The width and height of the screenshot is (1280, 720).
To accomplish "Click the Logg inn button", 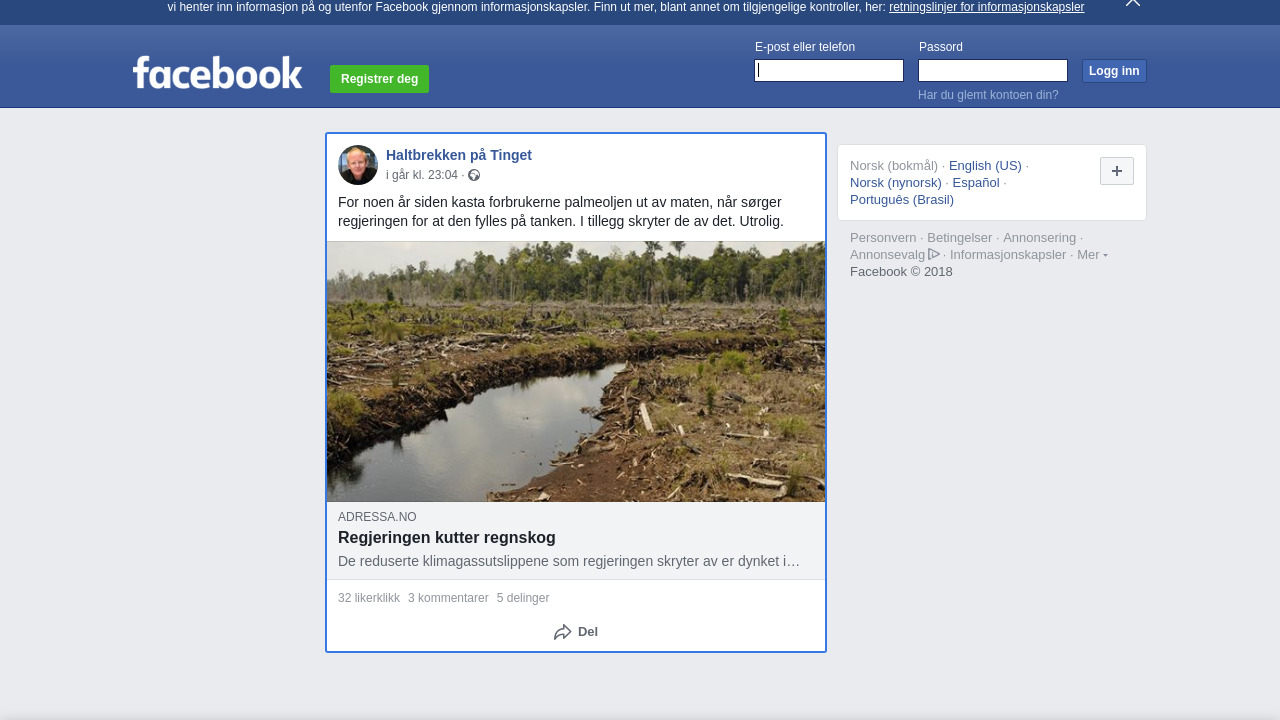I will tap(1114, 71).
